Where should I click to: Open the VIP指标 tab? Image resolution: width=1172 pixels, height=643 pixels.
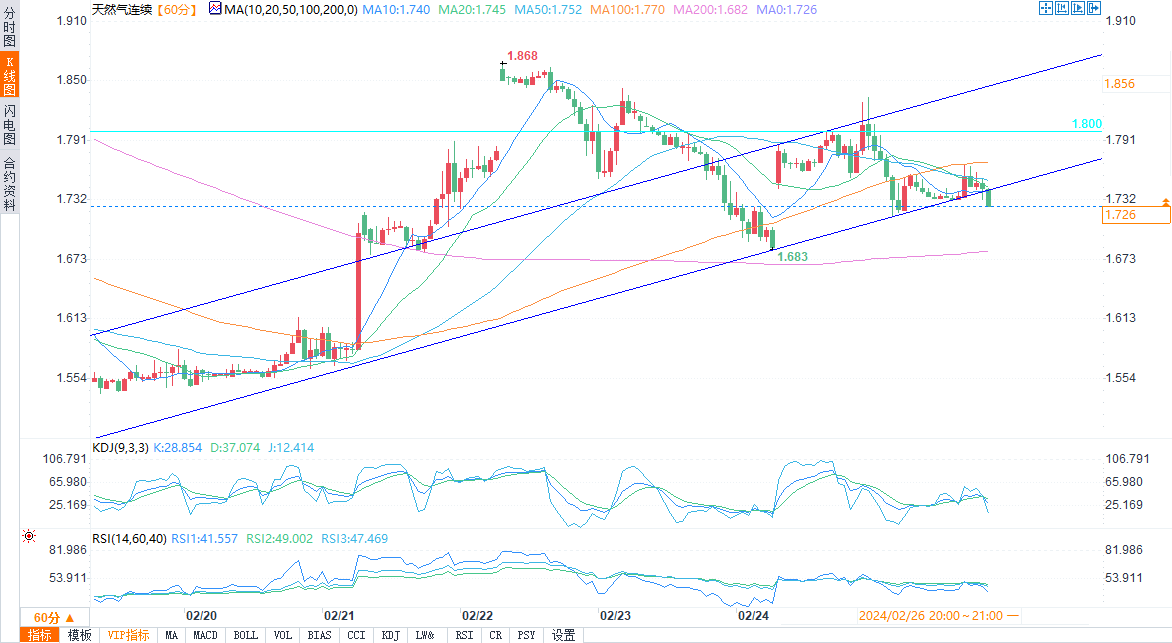click(128, 636)
